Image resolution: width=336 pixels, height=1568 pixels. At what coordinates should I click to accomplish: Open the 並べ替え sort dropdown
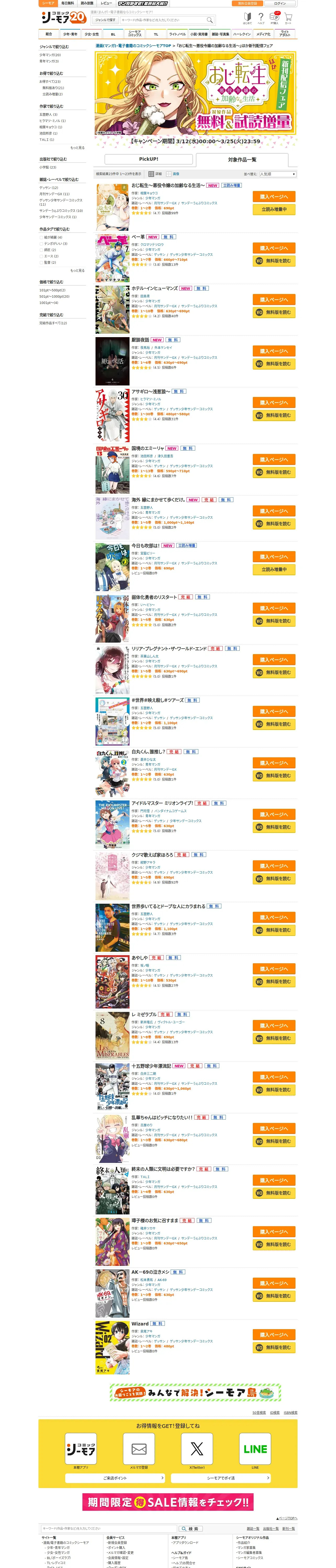[x=277, y=174]
